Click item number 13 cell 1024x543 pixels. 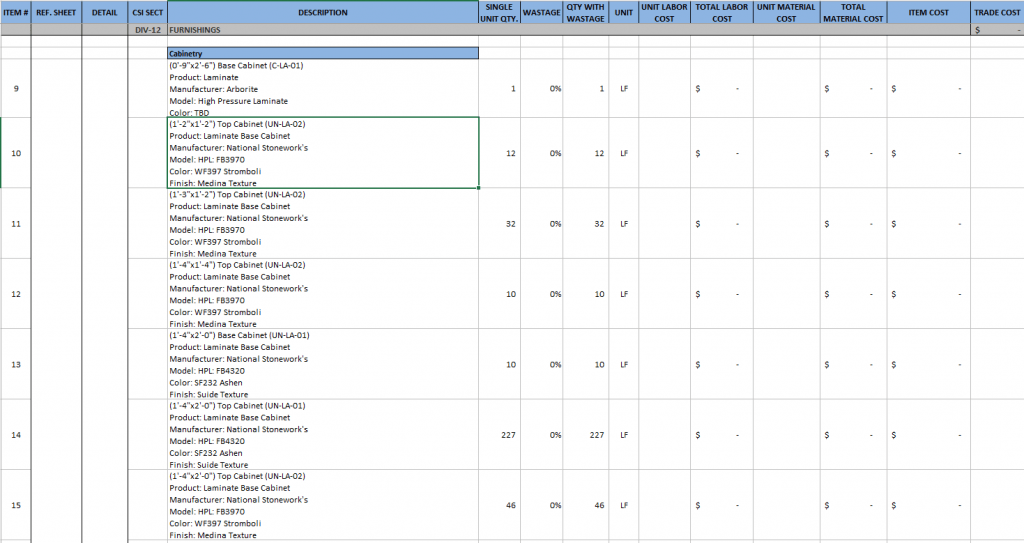point(15,365)
